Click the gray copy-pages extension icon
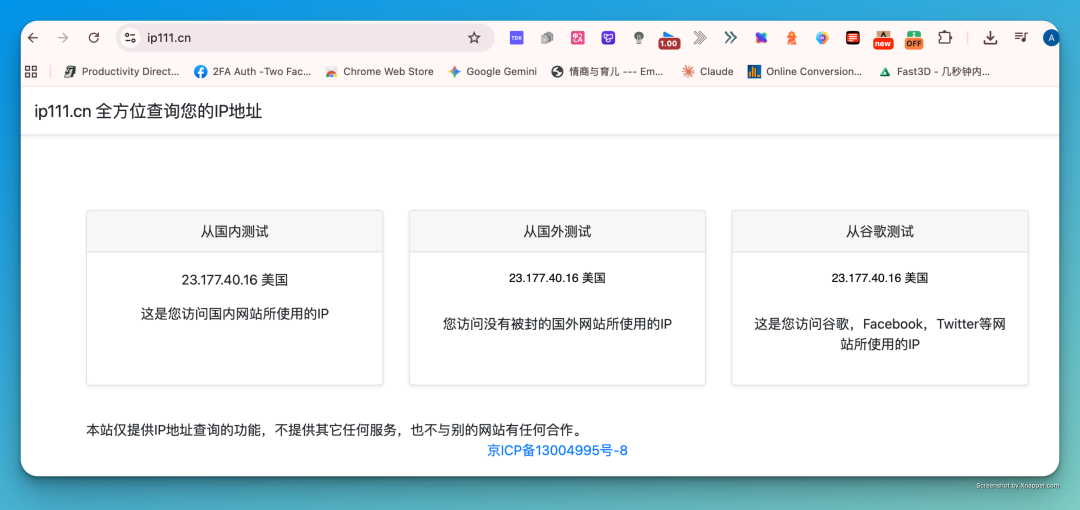This screenshot has height=510, width=1080. (547, 38)
